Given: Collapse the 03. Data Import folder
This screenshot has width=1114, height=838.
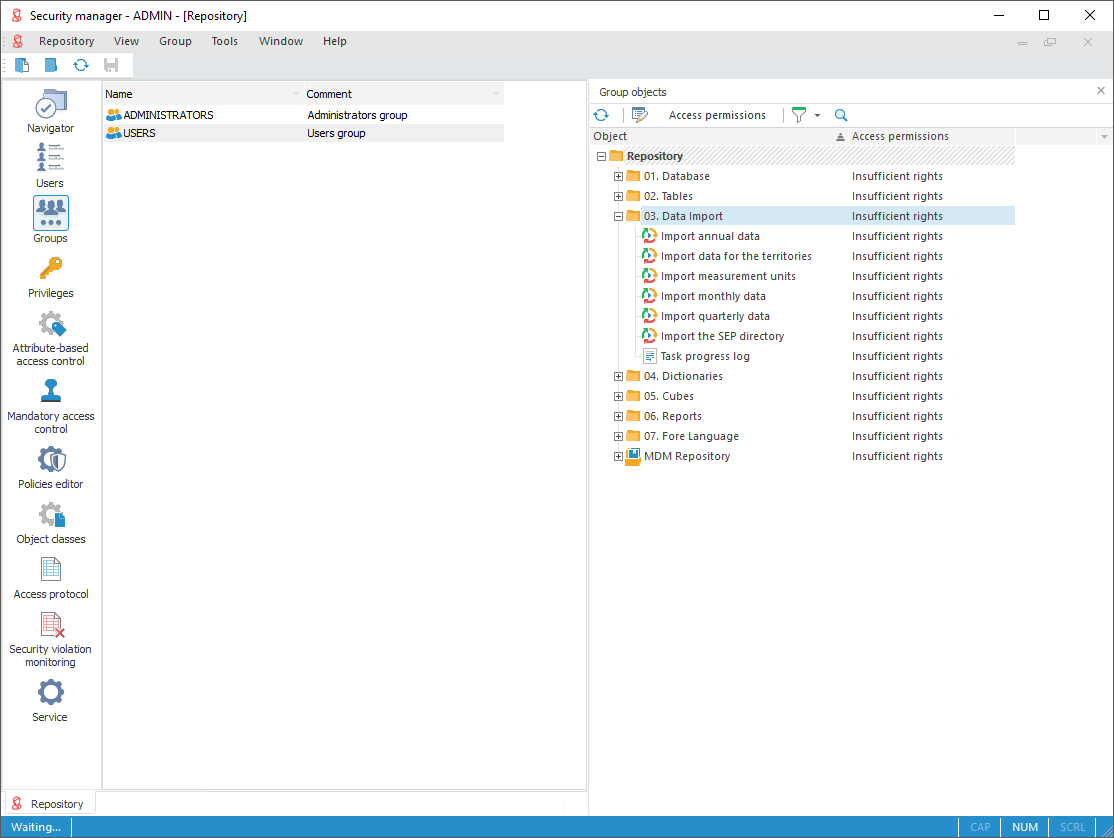Looking at the screenshot, I should pyautogui.click(x=619, y=216).
